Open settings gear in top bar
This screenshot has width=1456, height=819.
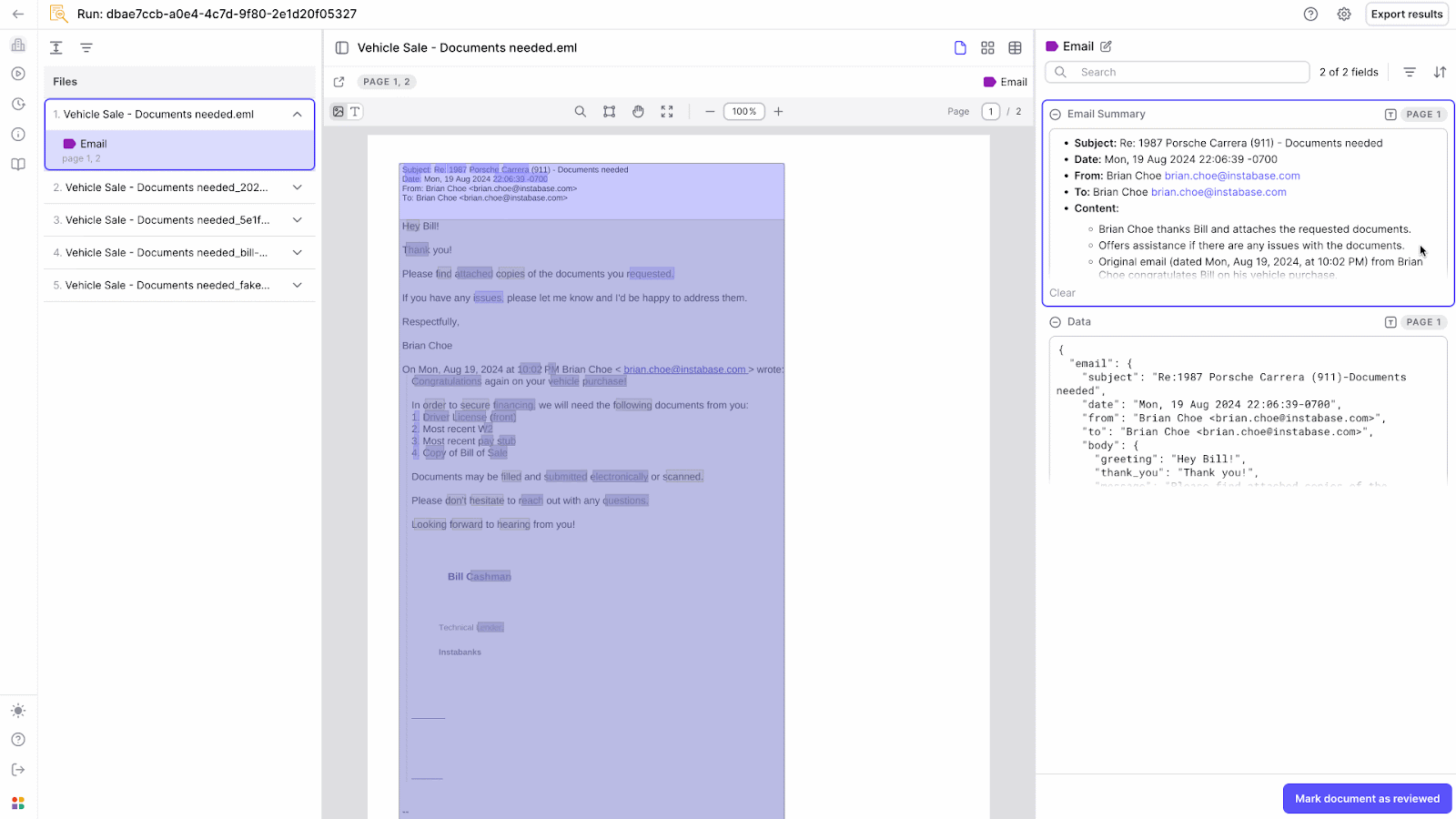coord(1344,14)
